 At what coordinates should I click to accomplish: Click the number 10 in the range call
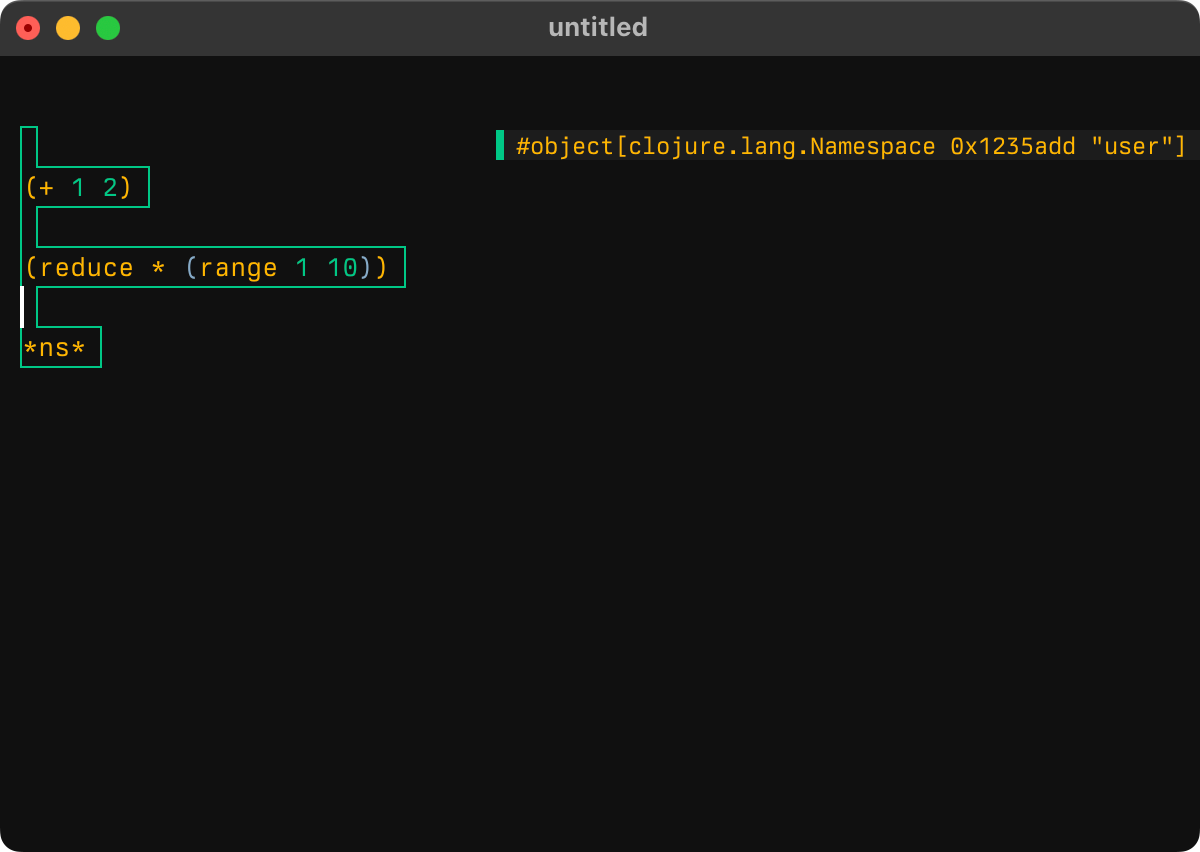(342, 268)
